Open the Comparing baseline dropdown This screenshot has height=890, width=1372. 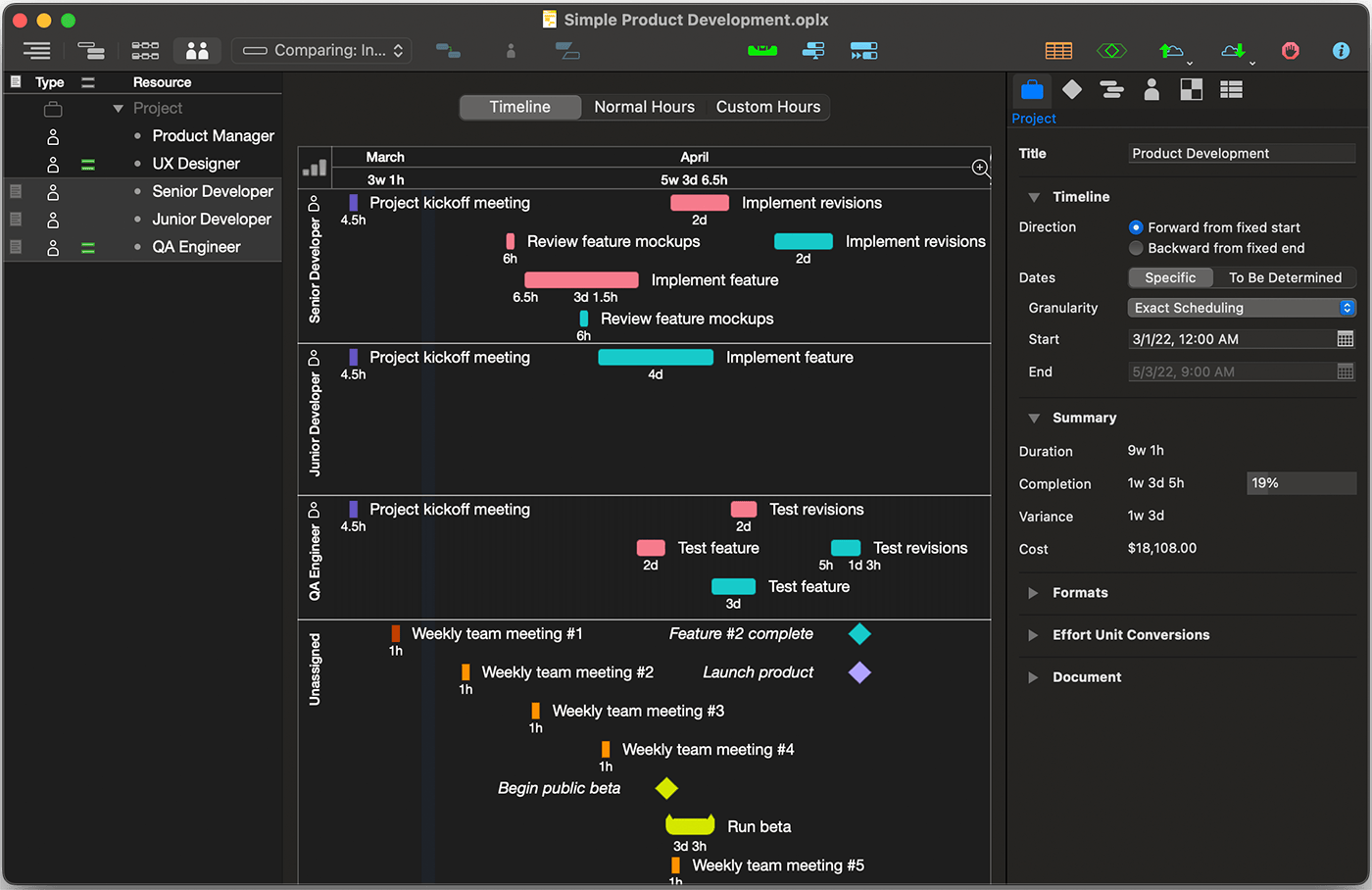coord(323,50)
